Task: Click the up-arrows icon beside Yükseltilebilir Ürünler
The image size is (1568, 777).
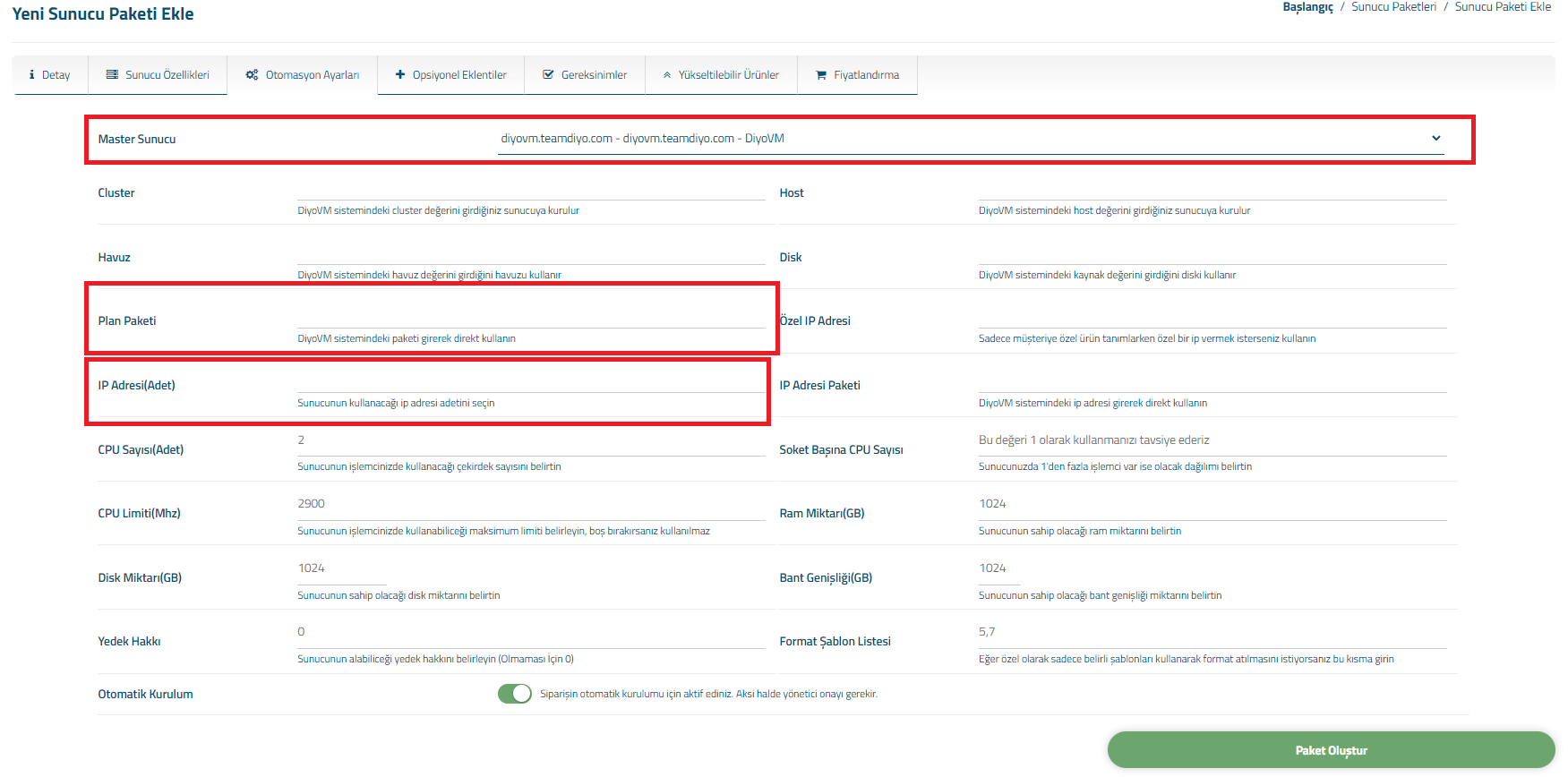Action: coord(667,75)
